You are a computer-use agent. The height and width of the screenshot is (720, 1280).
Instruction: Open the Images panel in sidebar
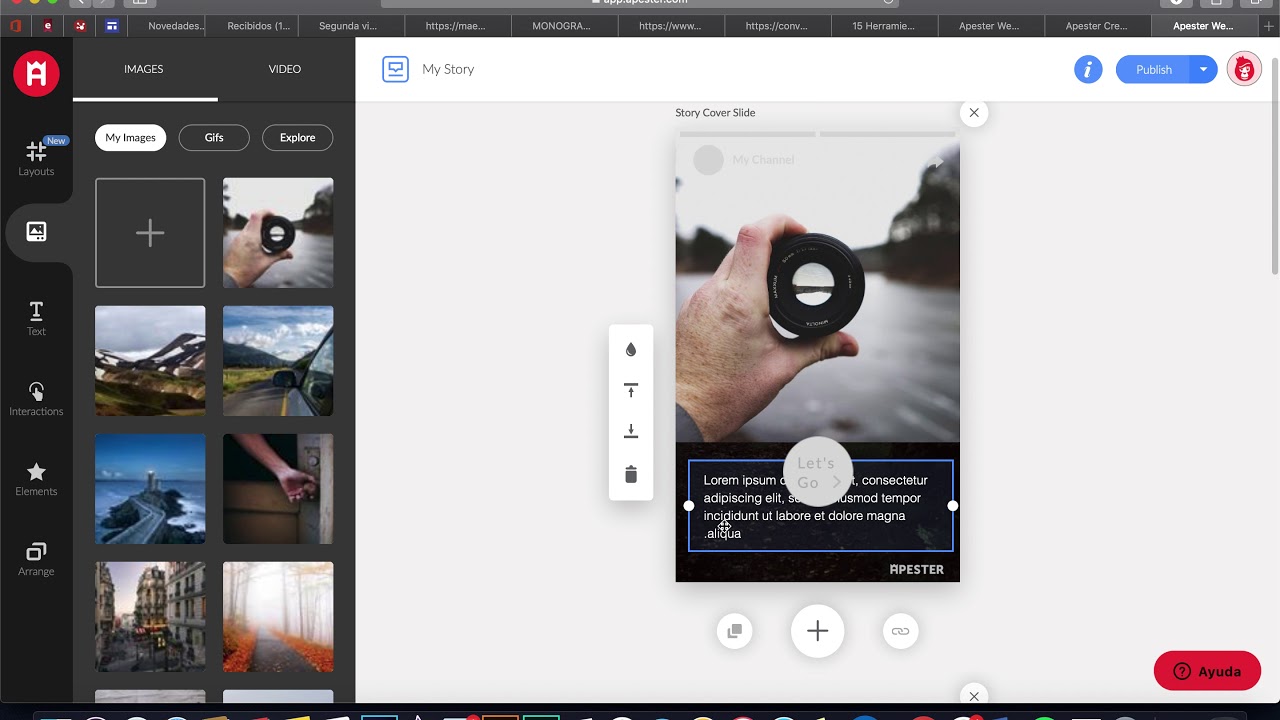[x=36, y=232]
